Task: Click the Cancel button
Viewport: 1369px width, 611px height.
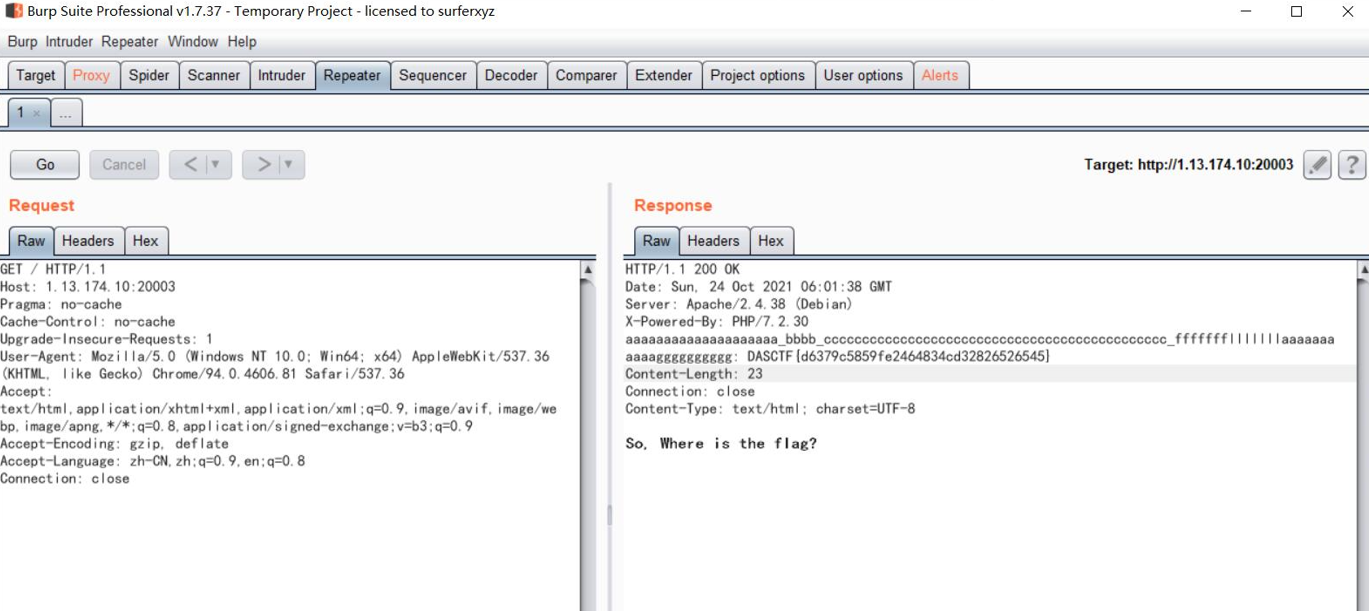Action: [124, 164]
